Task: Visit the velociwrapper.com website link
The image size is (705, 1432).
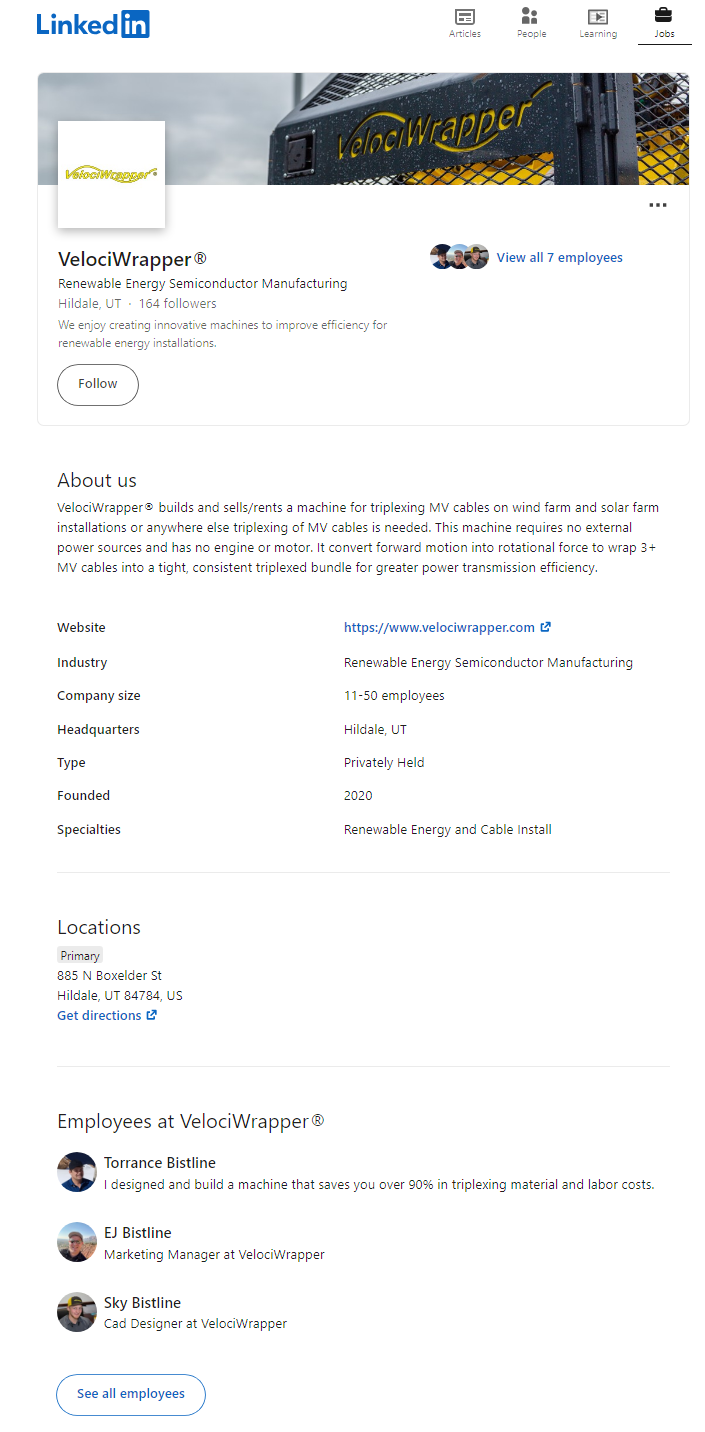Action: [439, 628]
